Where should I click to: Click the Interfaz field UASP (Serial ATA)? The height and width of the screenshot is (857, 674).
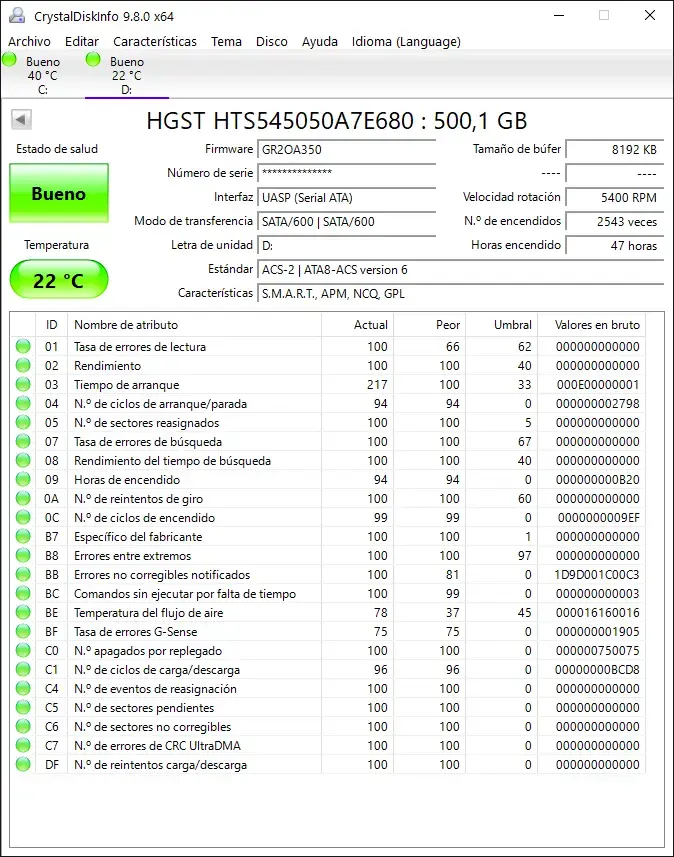click(347, 197)
